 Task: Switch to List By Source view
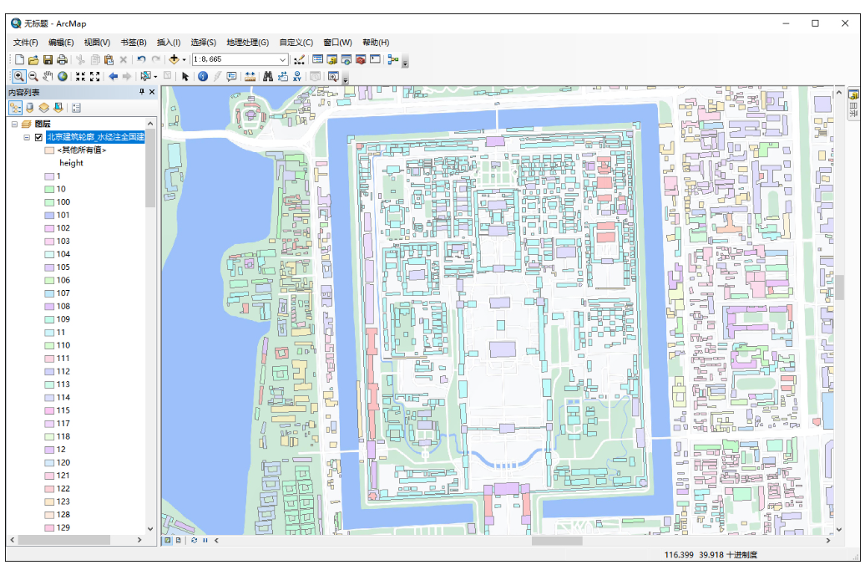coord(30,107)
